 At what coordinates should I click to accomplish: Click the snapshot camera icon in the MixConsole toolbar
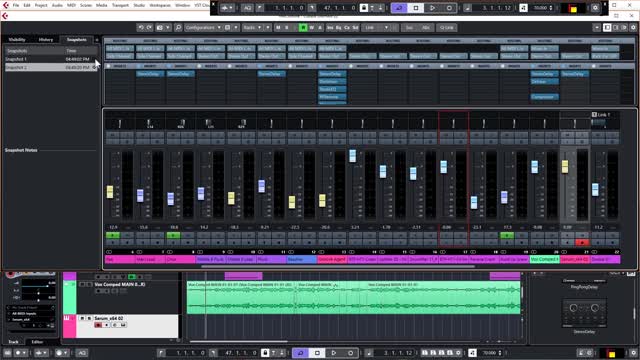[x=160, y=28]
